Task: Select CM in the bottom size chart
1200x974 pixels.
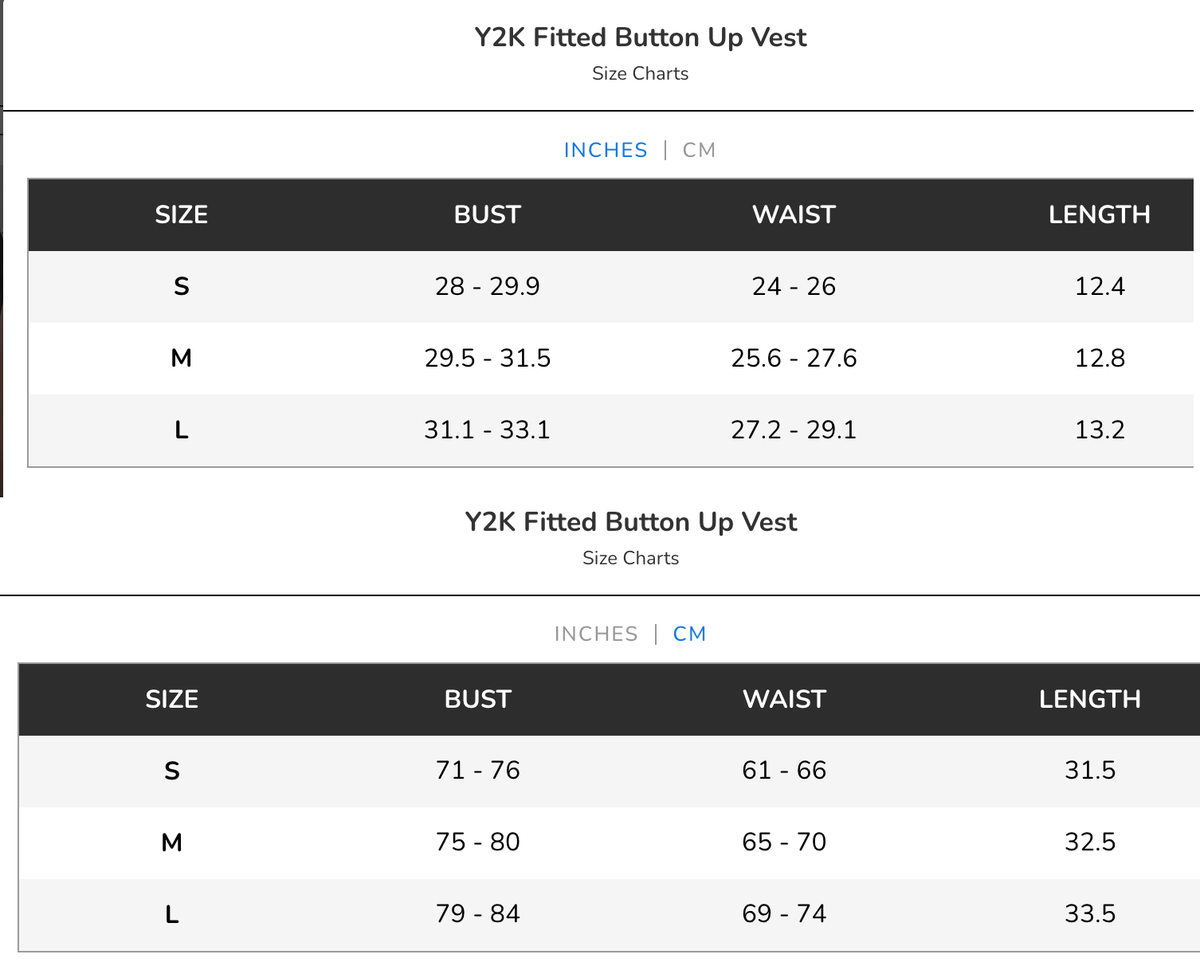Action: tap(690, 634)
